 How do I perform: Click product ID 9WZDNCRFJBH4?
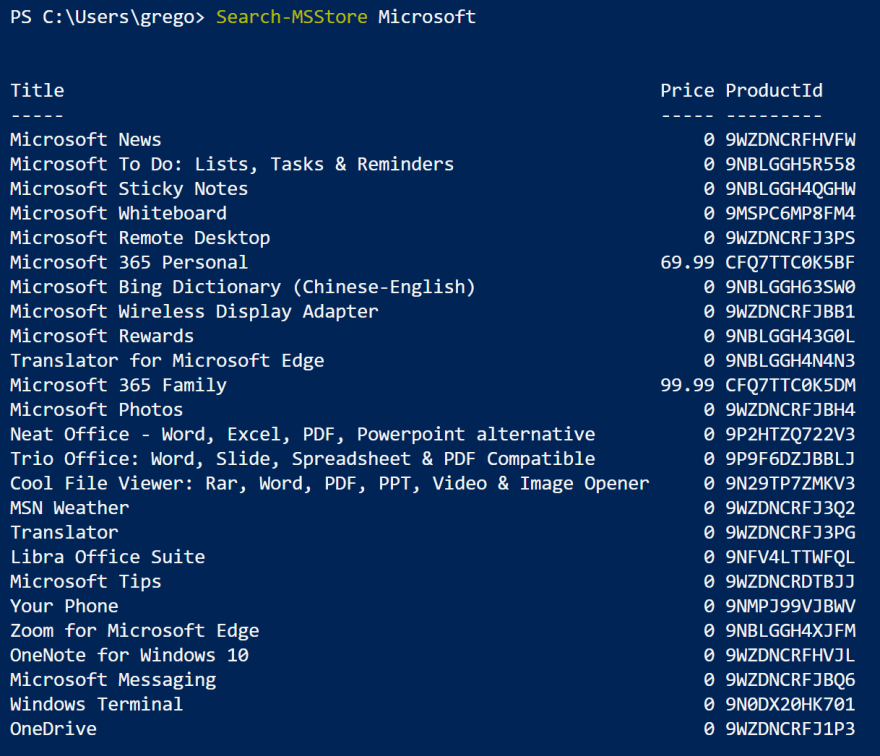click(x=791, y=410)
